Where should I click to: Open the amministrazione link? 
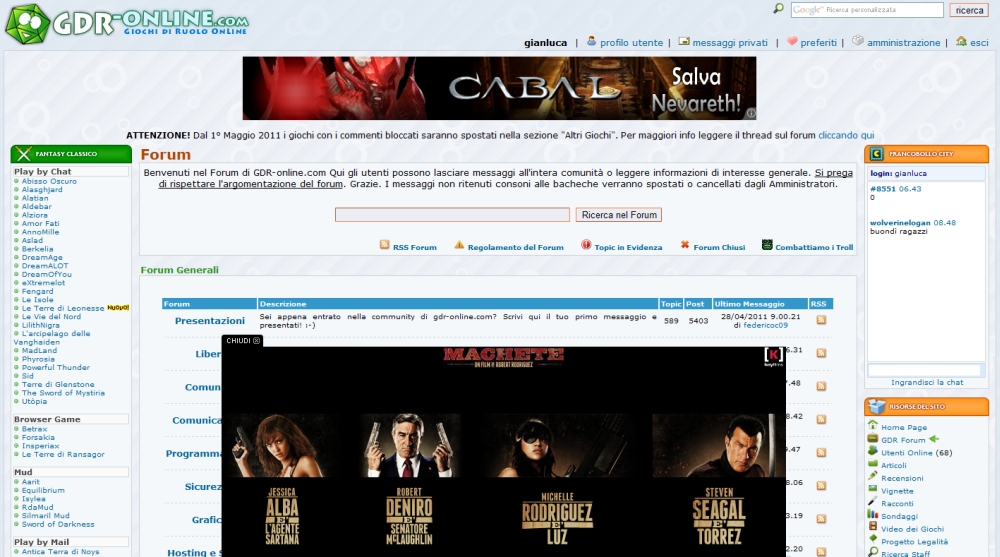[x=904, y=43]
